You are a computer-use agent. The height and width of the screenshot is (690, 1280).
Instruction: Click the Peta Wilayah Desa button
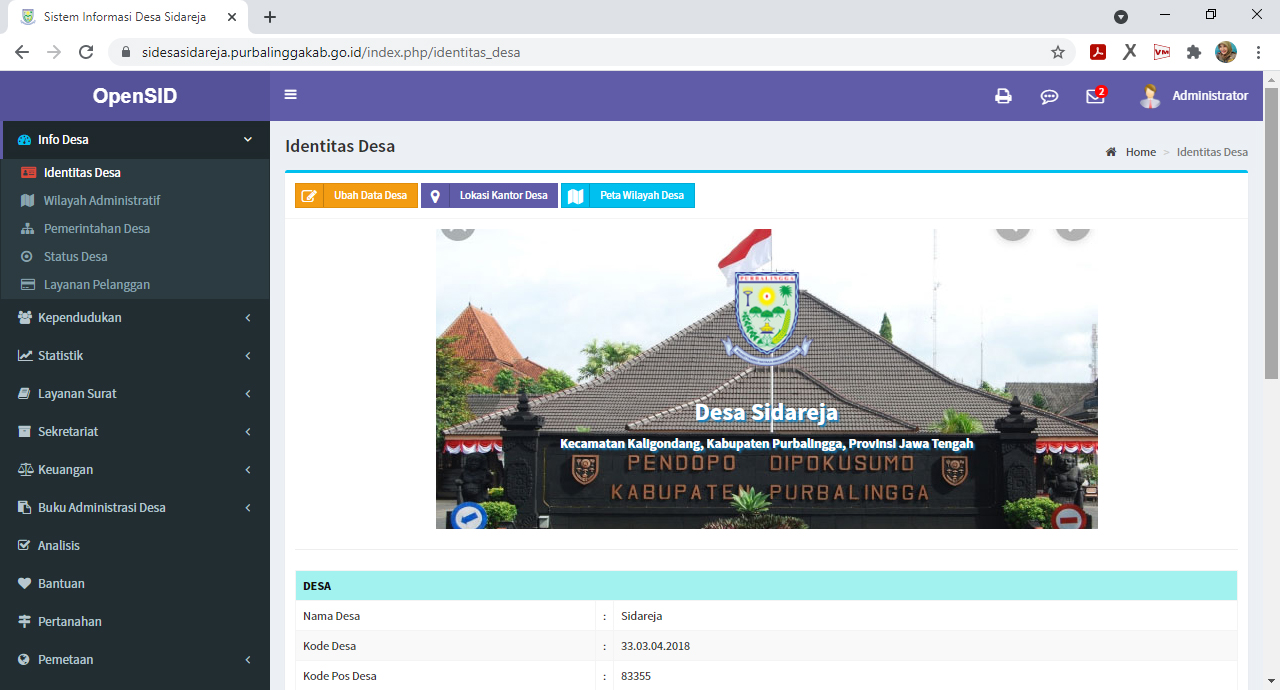pos(628,196)
